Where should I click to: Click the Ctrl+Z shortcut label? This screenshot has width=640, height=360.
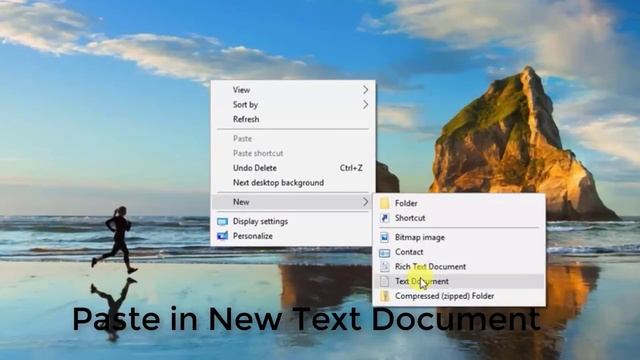point(351,168)
